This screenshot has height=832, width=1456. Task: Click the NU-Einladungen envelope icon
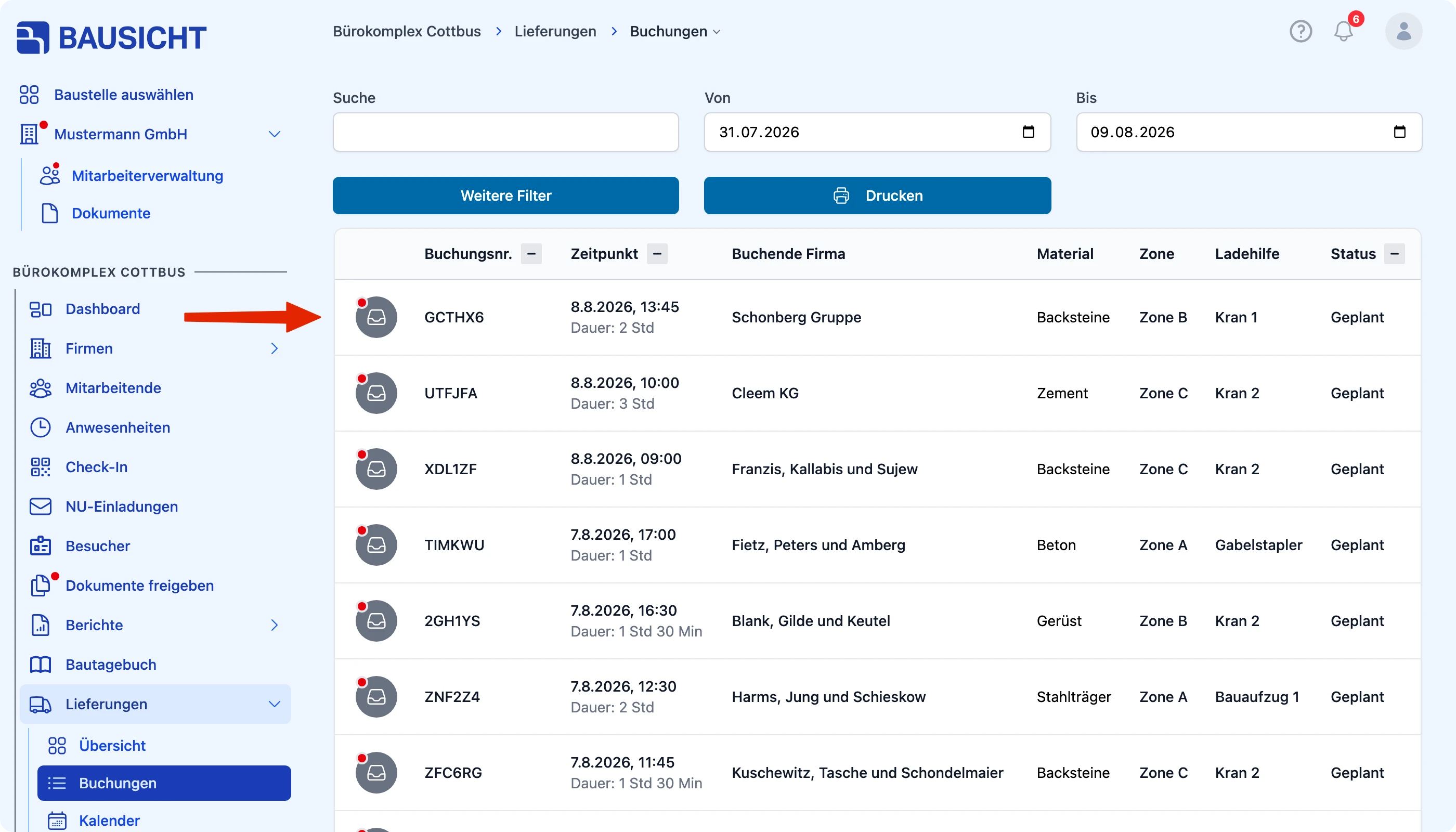(x=41, y=506)
